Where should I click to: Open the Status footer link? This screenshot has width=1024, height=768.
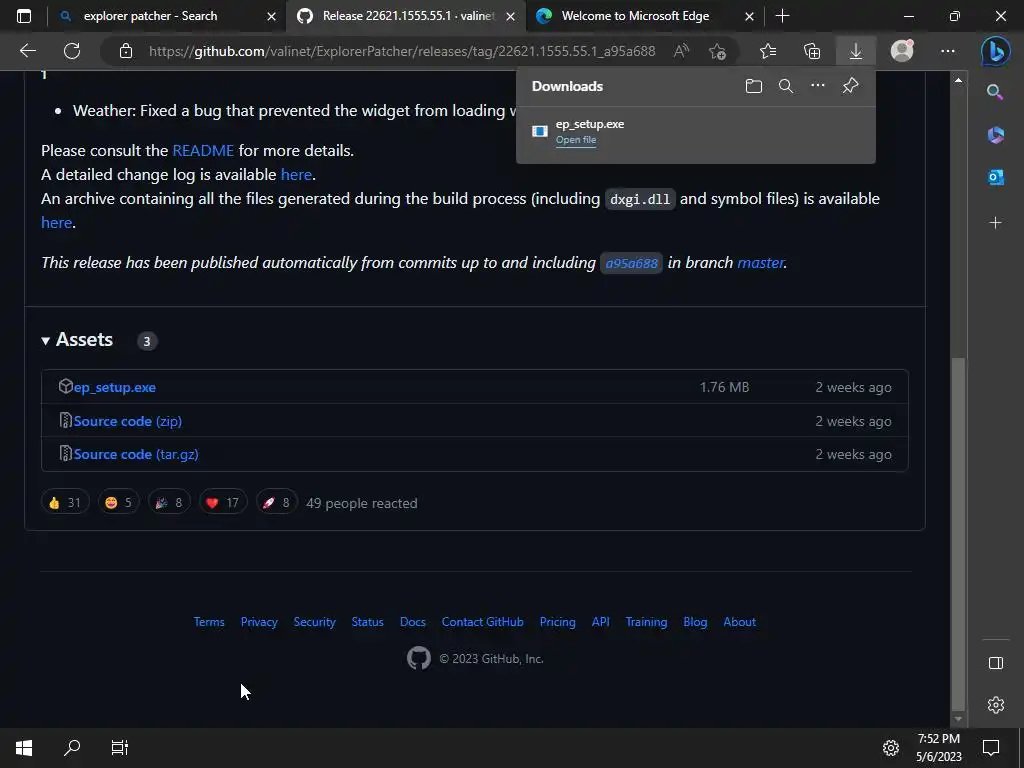367,622
